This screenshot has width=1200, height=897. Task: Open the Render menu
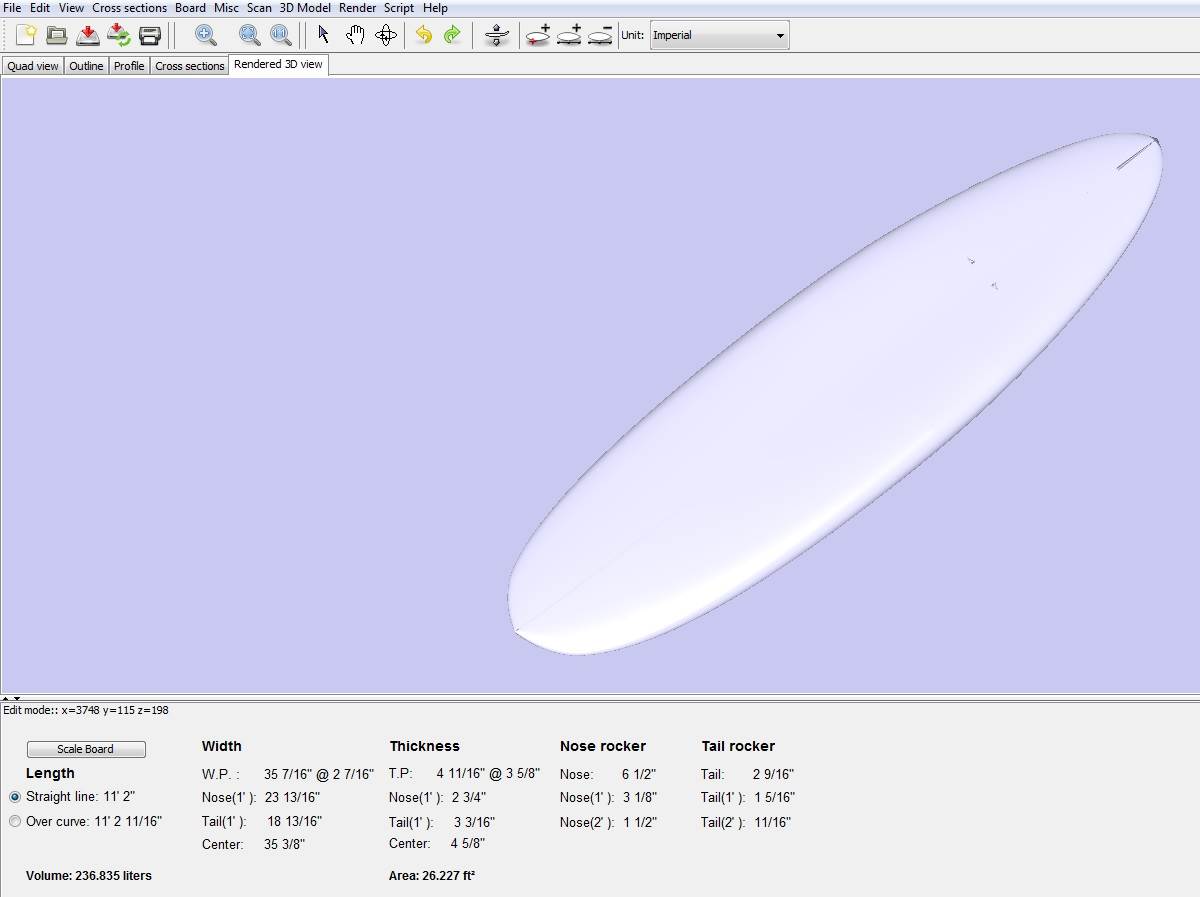[357, 8]
